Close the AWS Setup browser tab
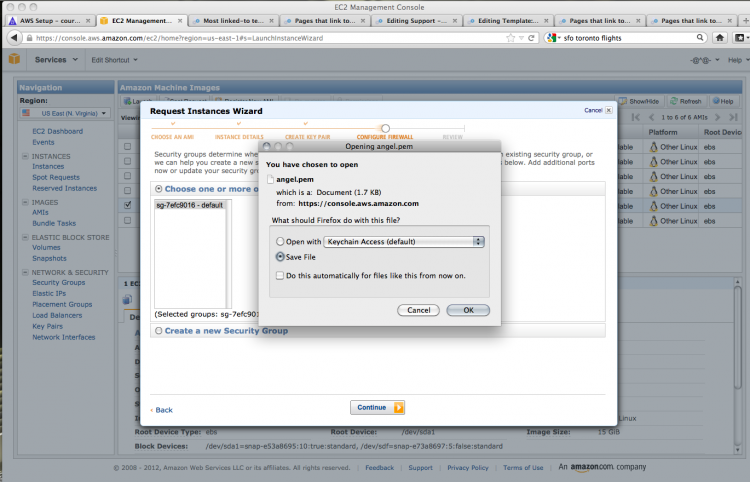750x482 pixels. point(88,21)
